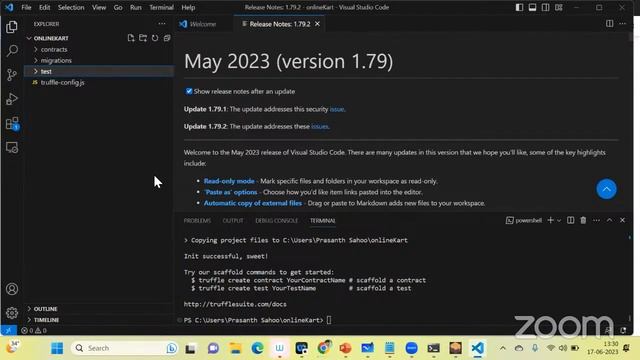640x360 pixels.
Task: Split the terminal panel
Action: (x=571, y=220)
